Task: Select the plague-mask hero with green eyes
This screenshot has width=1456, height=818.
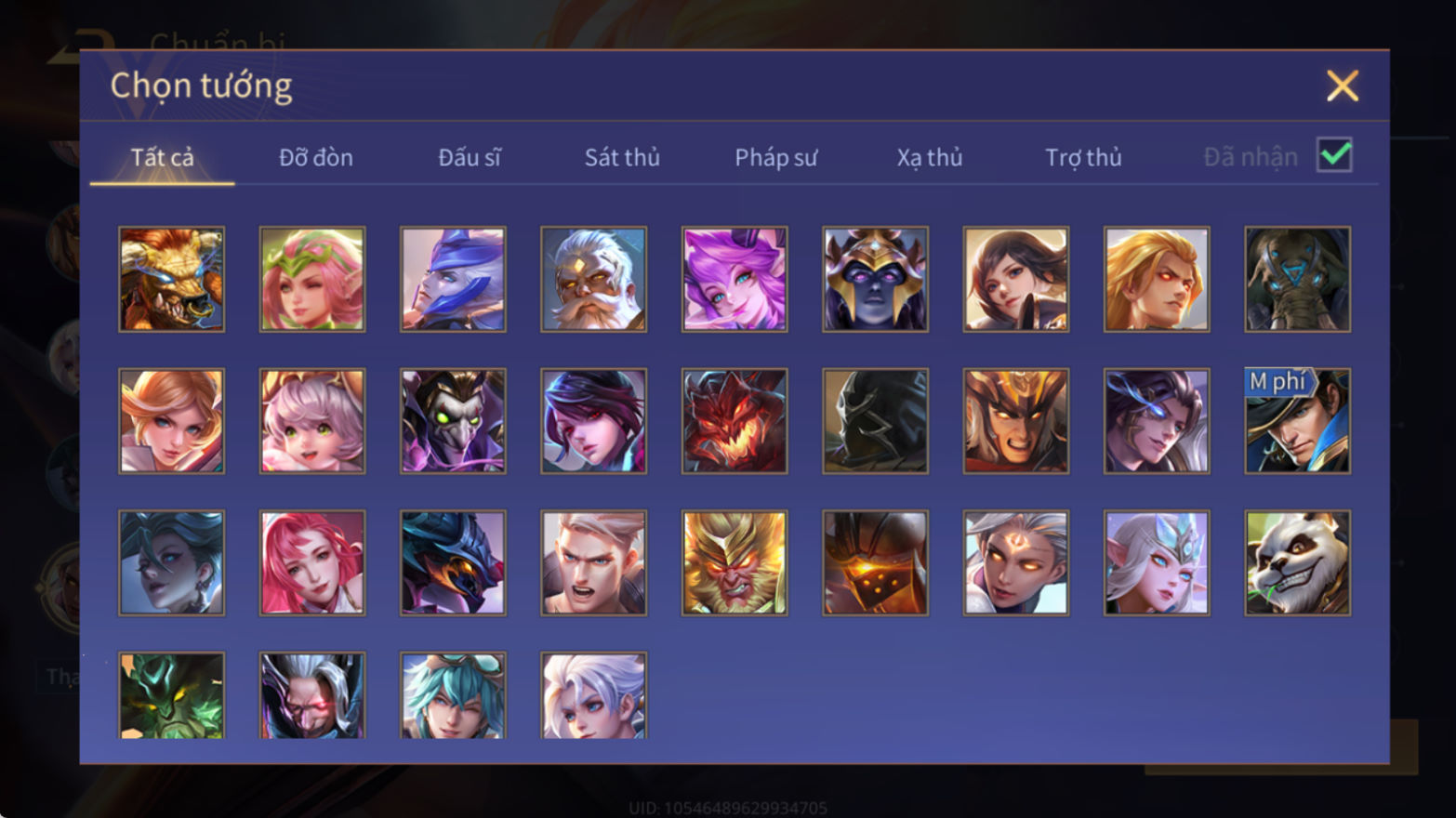Action: click(x=453, y=421)
